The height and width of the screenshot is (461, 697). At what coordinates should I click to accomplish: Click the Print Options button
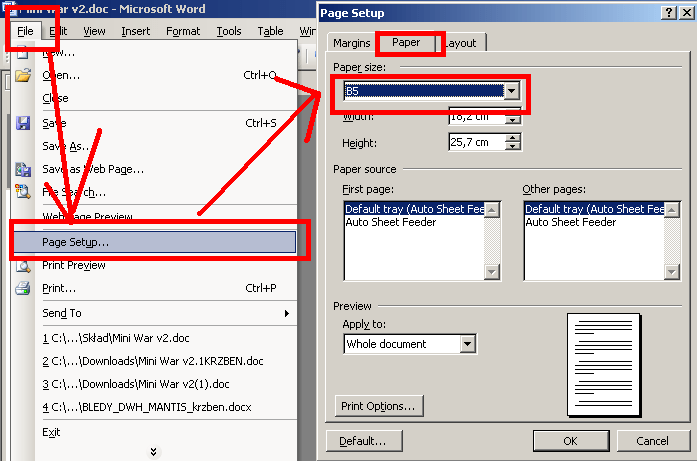[x=379, y=406]
